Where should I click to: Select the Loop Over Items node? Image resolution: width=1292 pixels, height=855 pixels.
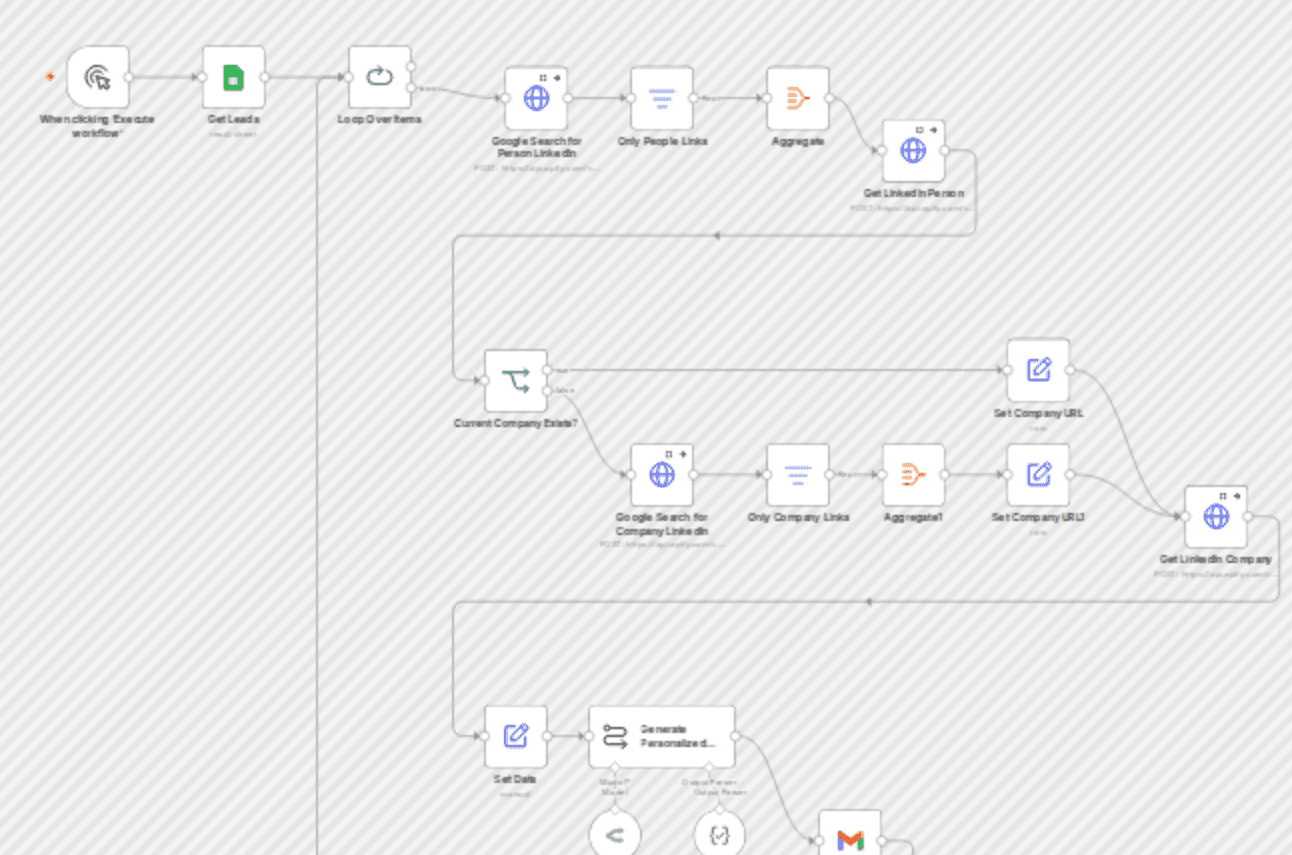[380, 77]
